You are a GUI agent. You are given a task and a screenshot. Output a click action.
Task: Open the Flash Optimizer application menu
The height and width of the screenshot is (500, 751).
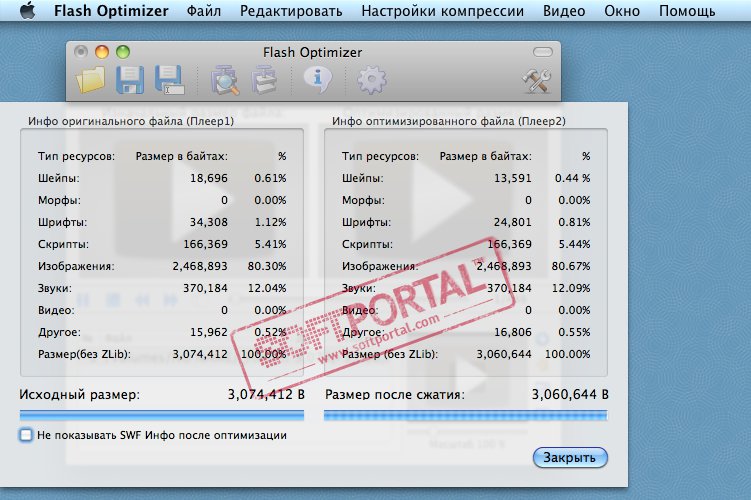111,11
